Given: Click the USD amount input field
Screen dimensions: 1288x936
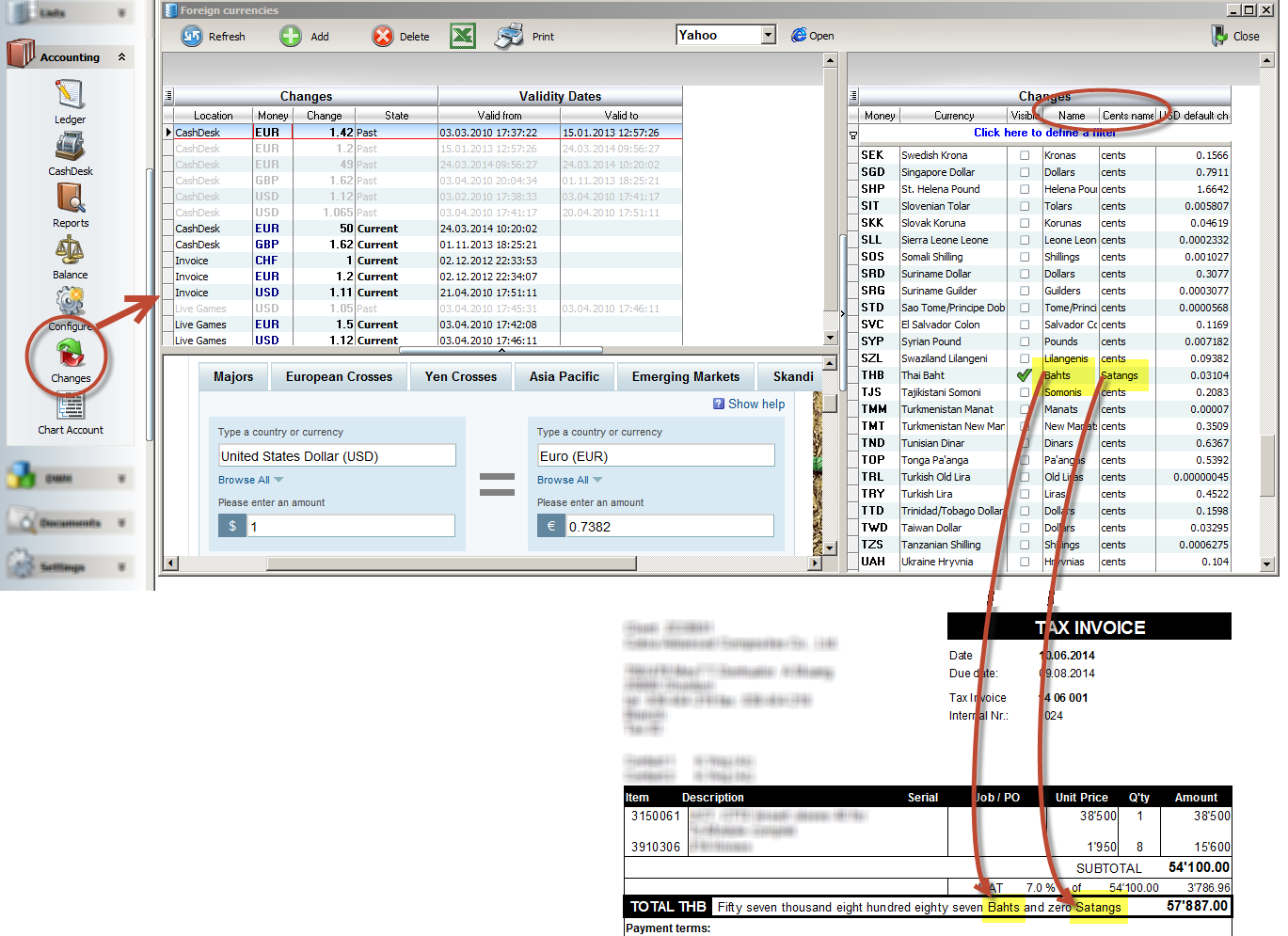Looking at the screenshot, I should coord(351,527).
